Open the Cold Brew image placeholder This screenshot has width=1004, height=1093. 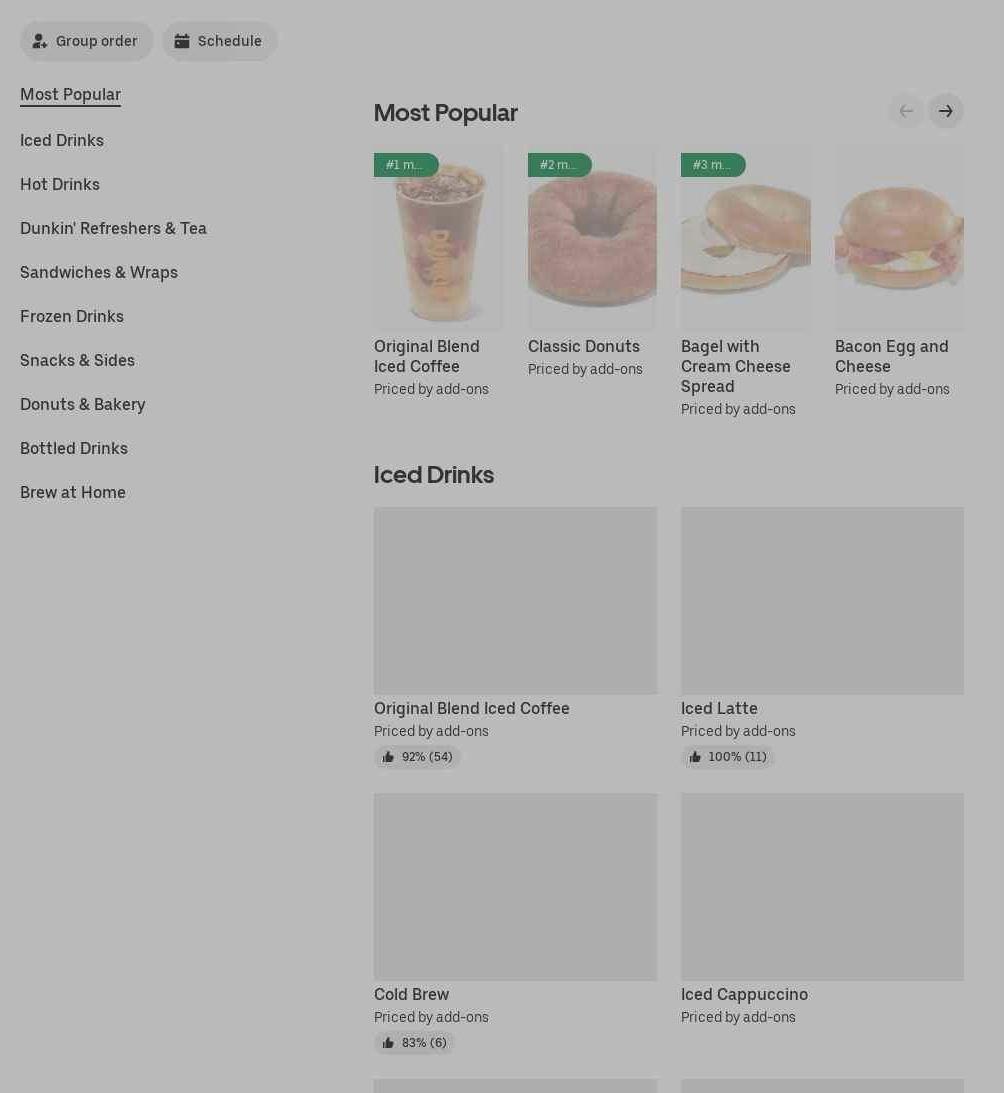coord(515,887)
